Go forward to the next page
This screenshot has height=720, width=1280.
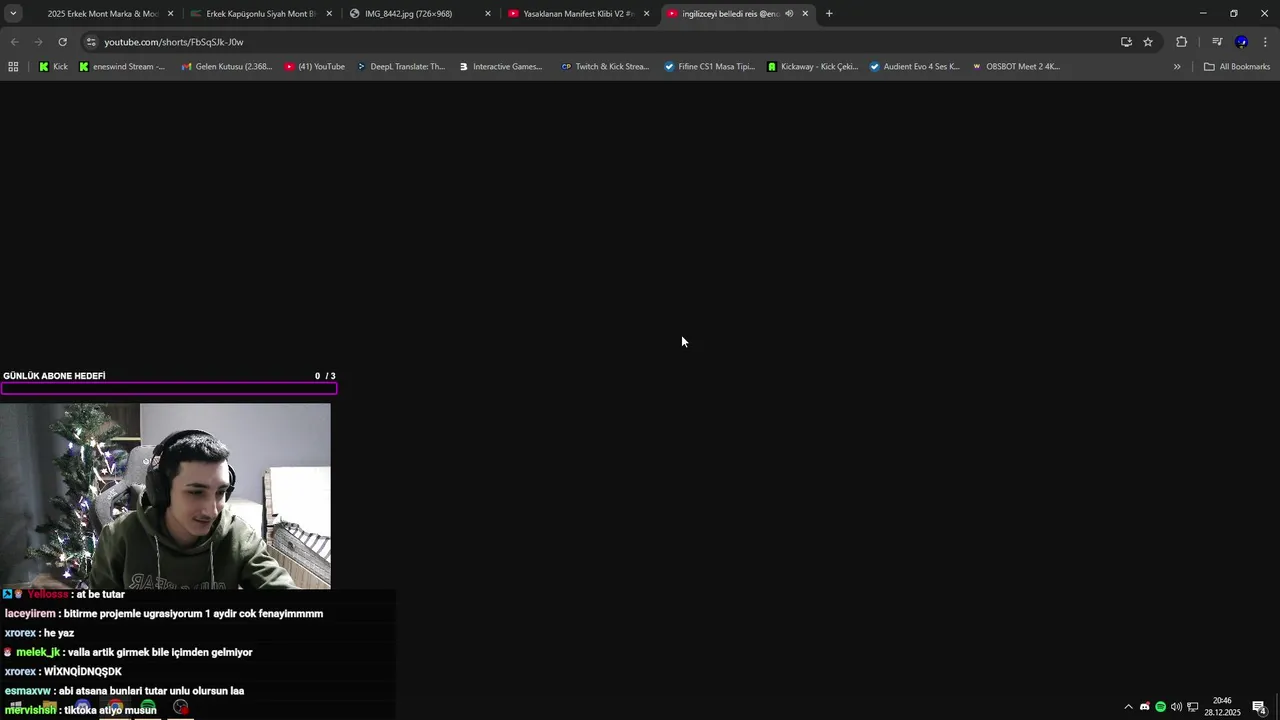38,42
